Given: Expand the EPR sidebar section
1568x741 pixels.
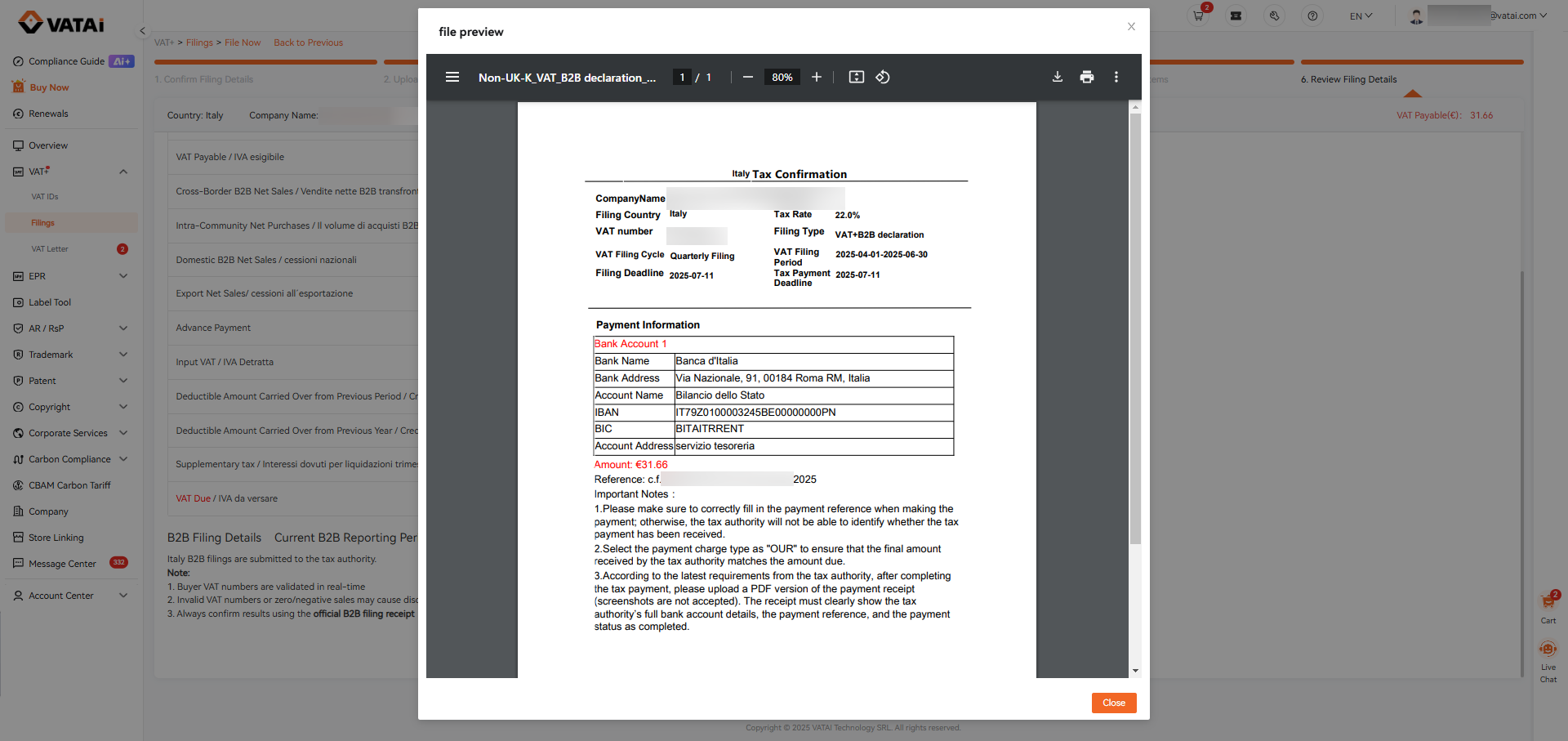Looking at the screenshot, I should (x=123, y=276).
